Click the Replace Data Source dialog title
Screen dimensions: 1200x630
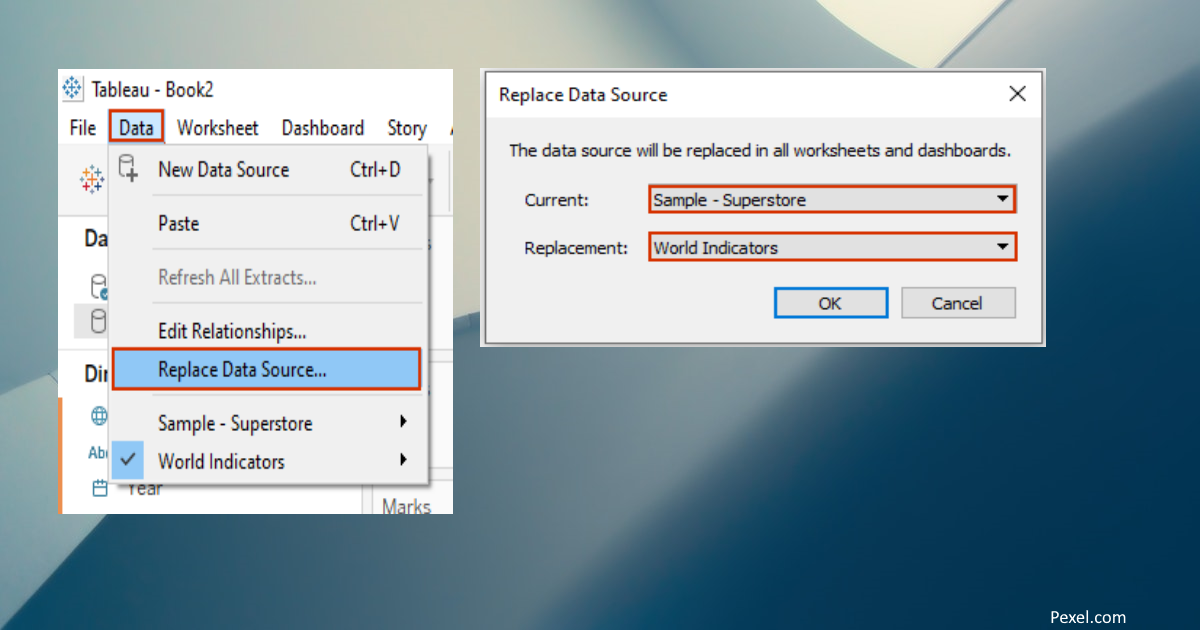click(x=583, y=95)
